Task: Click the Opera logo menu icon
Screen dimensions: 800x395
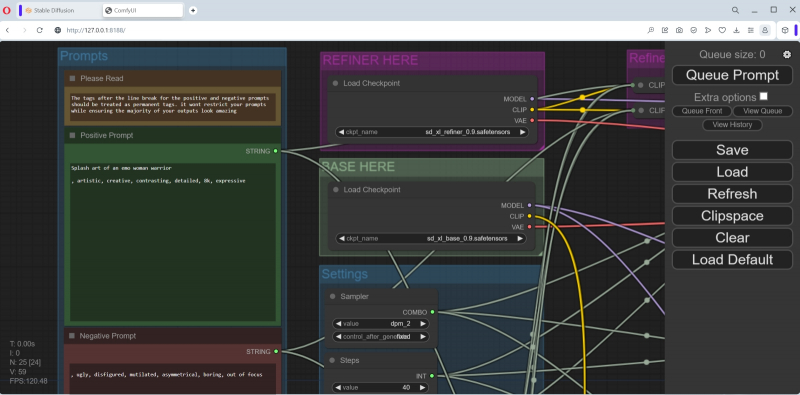Action: [7, 10]
